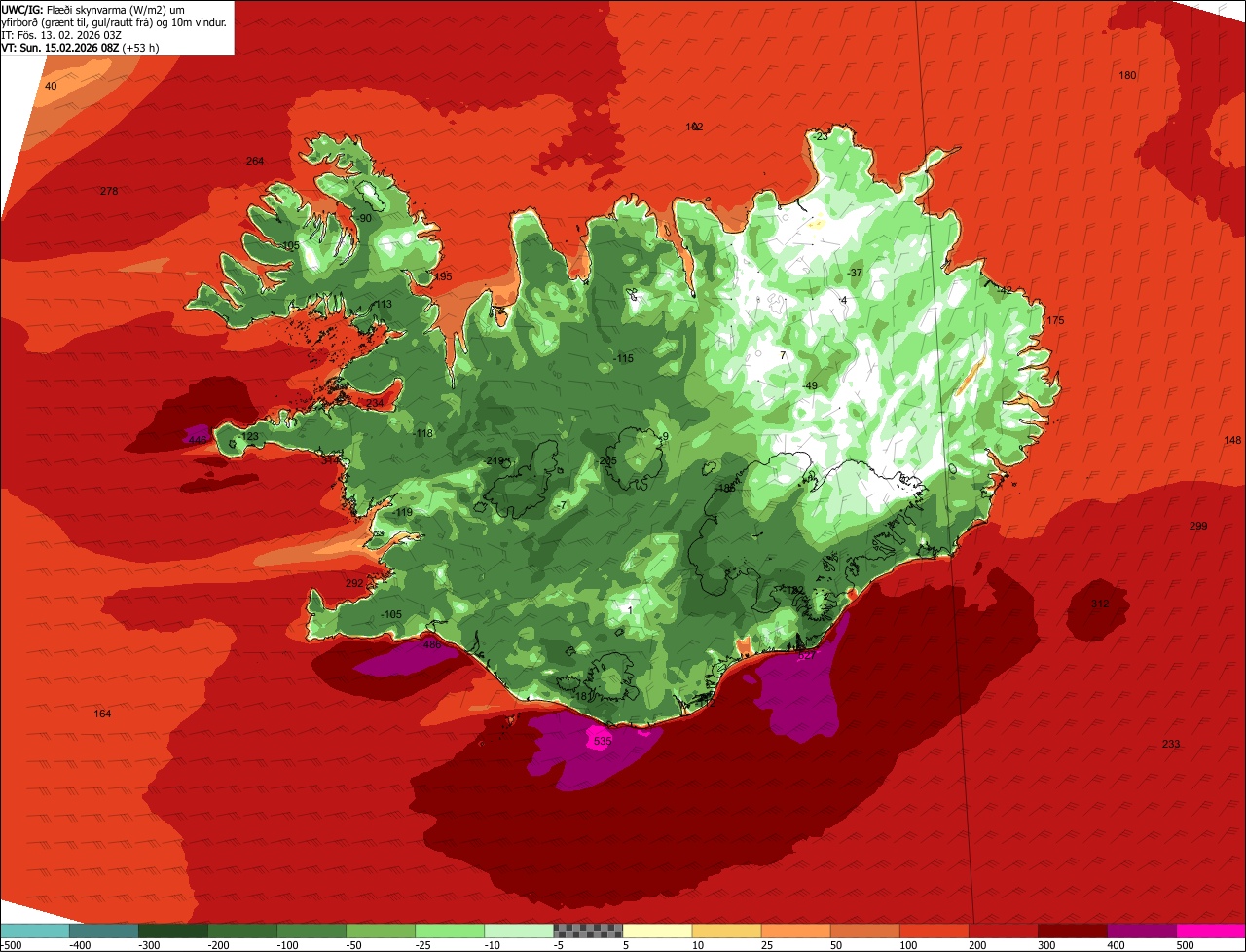The width and height of the screenshot is (1246, 952).
Task: Click the value 292 off the west coast
Action: point(354,583)
